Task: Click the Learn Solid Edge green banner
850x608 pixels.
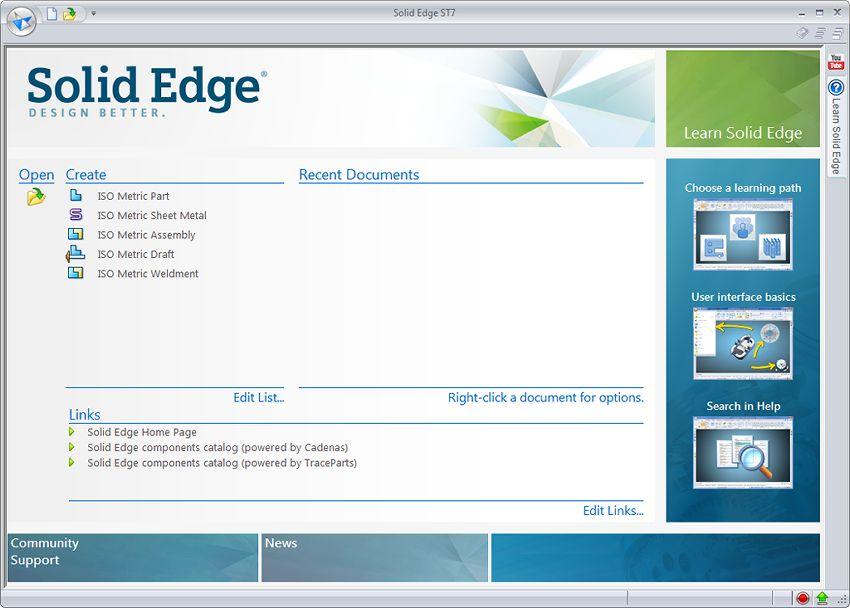Action: point(743,99)
